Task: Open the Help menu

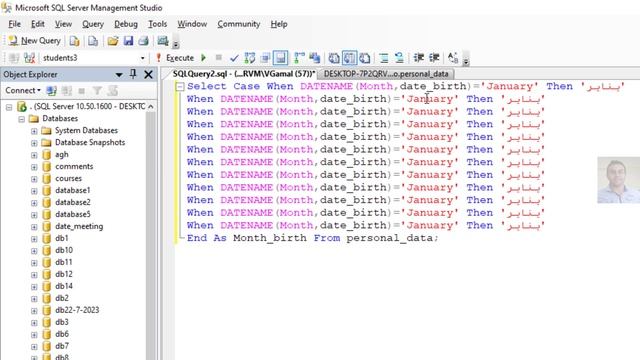Action: point(279,24)
